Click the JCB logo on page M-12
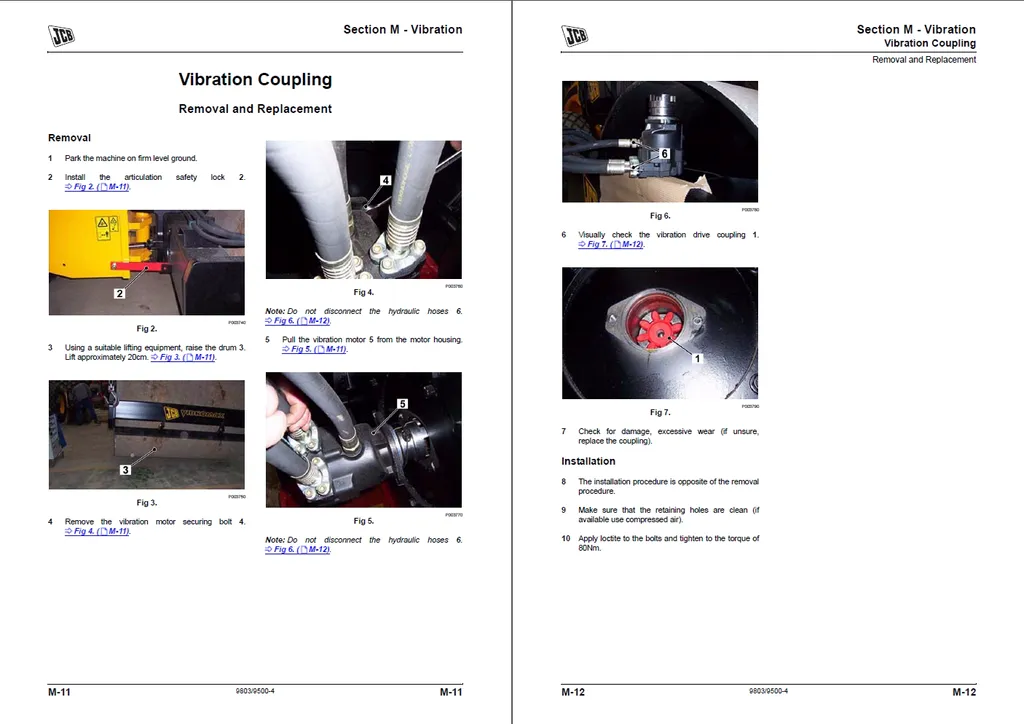Viewport: 1024px width, 724px height. 575,35
